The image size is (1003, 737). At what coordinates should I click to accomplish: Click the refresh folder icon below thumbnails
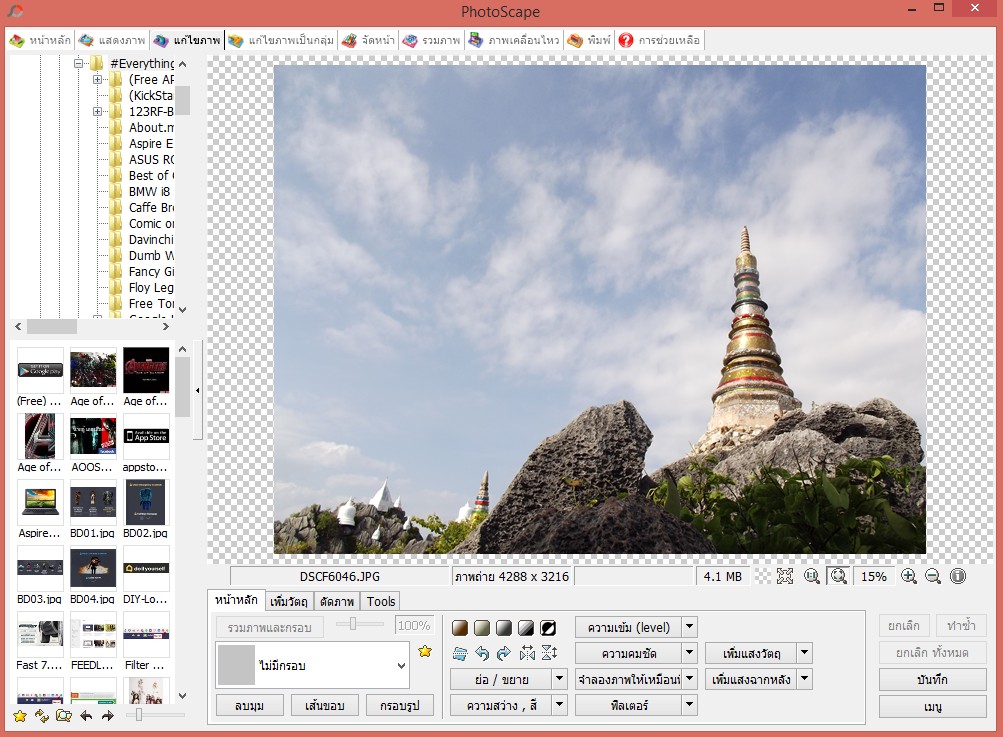[42, 716]
